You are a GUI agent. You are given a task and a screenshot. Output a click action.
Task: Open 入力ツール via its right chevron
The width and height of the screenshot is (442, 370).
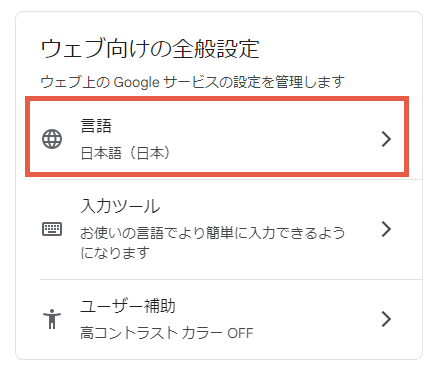point(386,229)
